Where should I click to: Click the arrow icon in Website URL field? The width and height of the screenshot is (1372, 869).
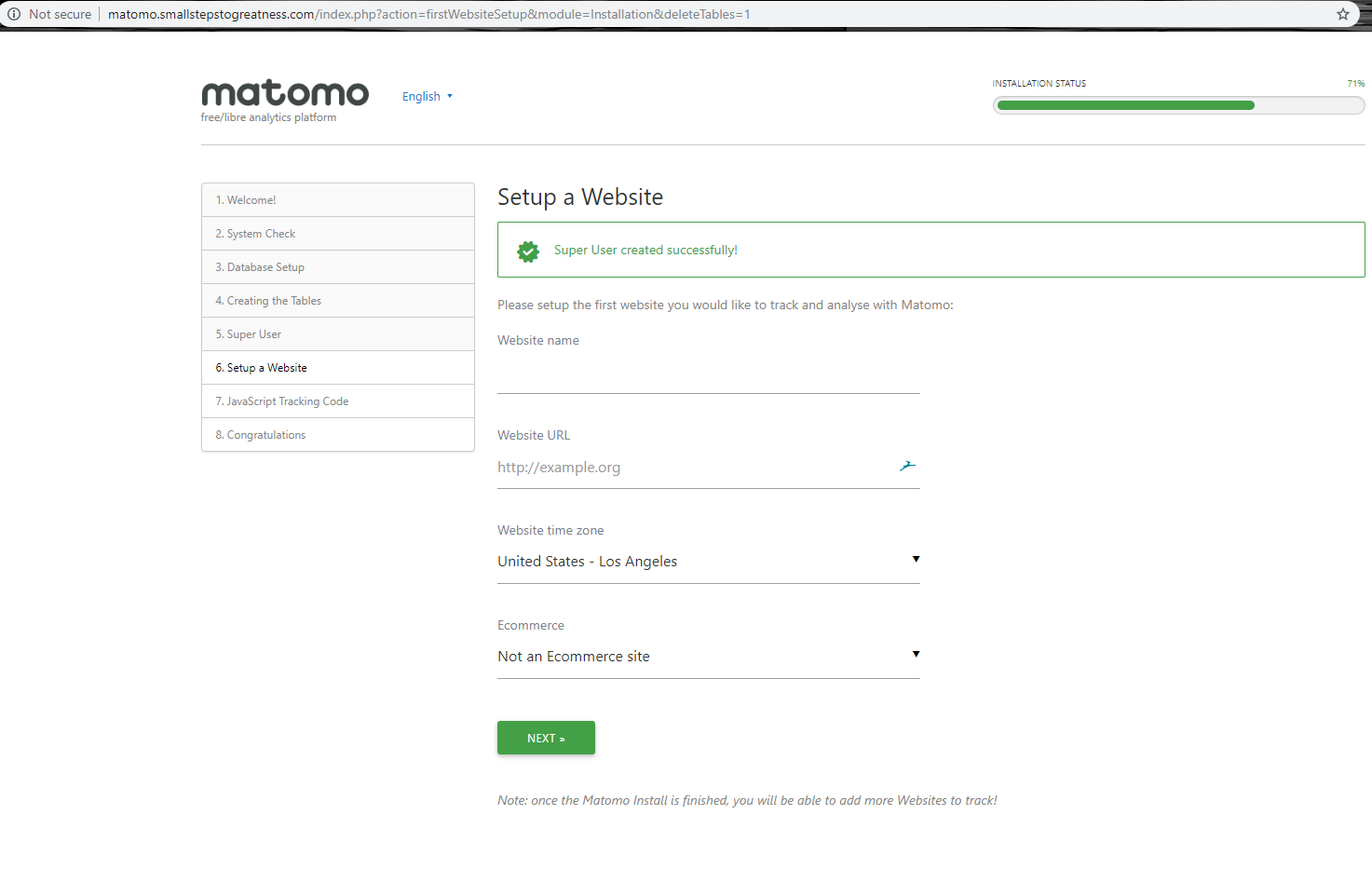click(x=907, y=466)
